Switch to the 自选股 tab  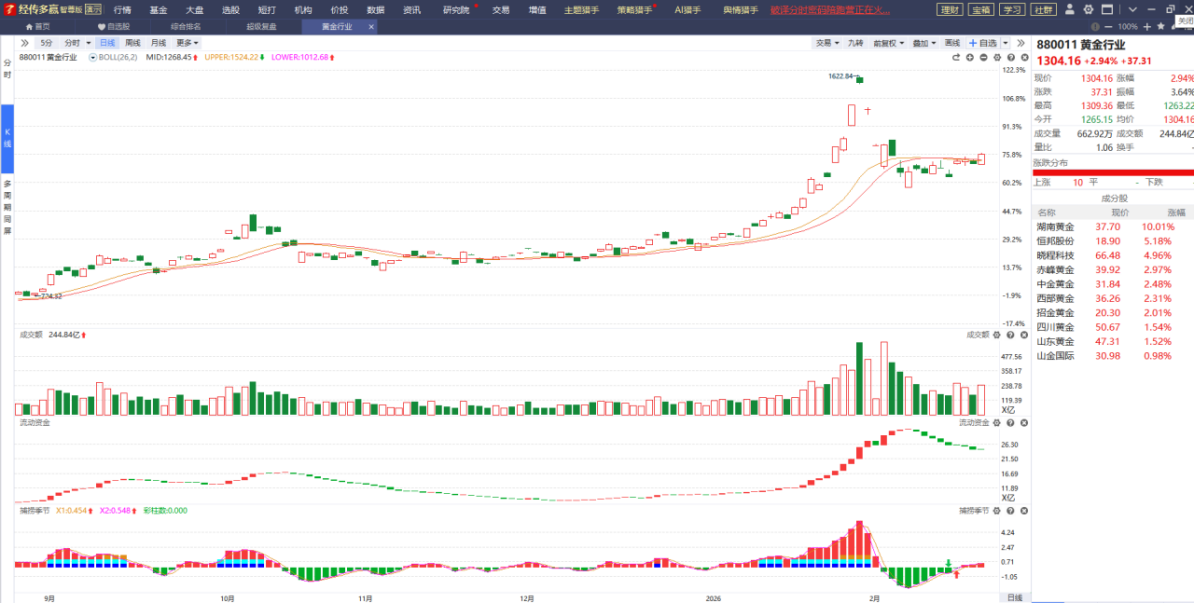pos(114,26)
